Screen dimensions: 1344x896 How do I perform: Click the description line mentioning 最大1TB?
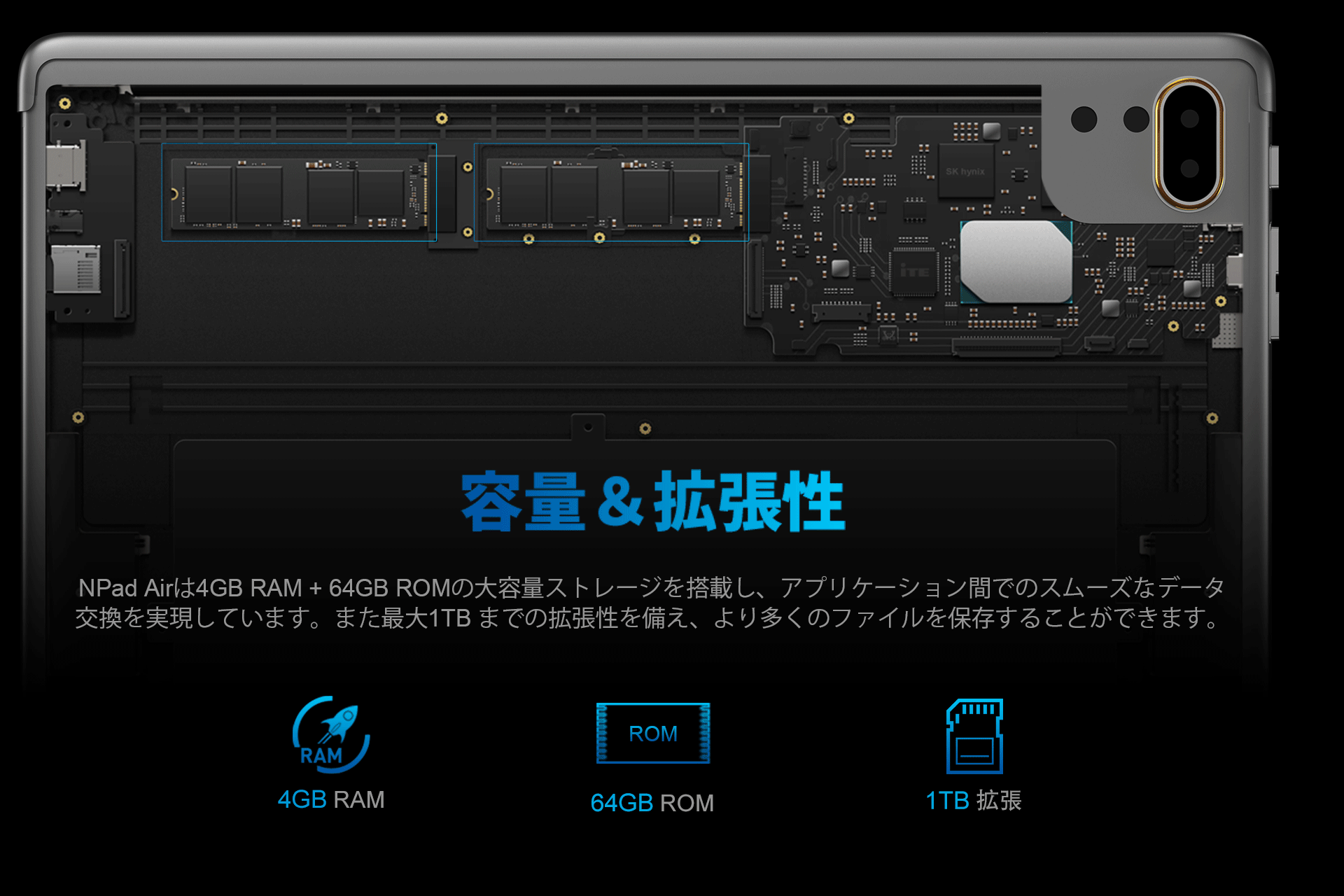tap(647, 618)
